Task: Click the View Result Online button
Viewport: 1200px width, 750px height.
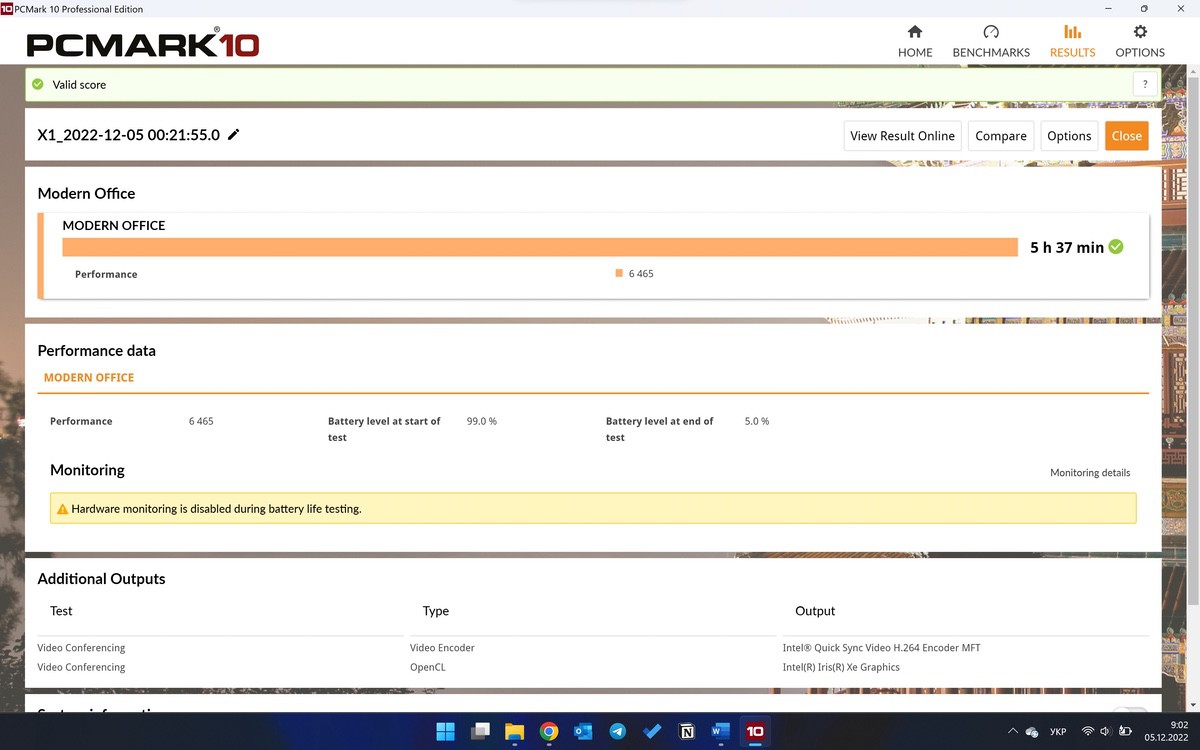Action: pos(902,136)
